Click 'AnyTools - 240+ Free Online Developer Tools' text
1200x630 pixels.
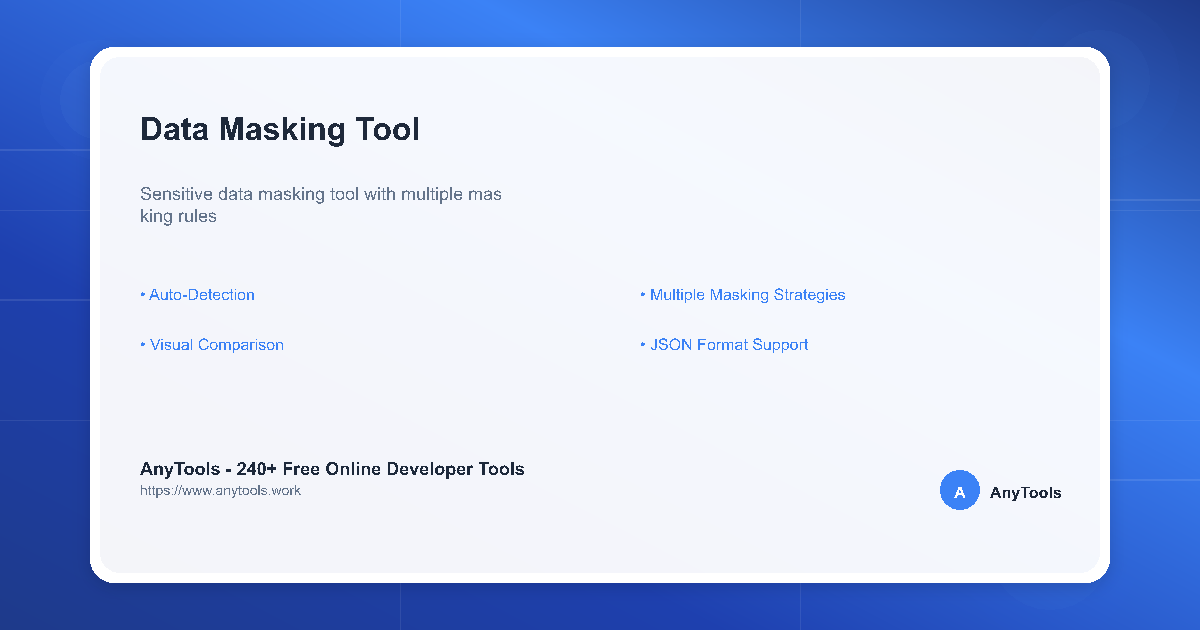pyautogui.click(x=332, y=469)
